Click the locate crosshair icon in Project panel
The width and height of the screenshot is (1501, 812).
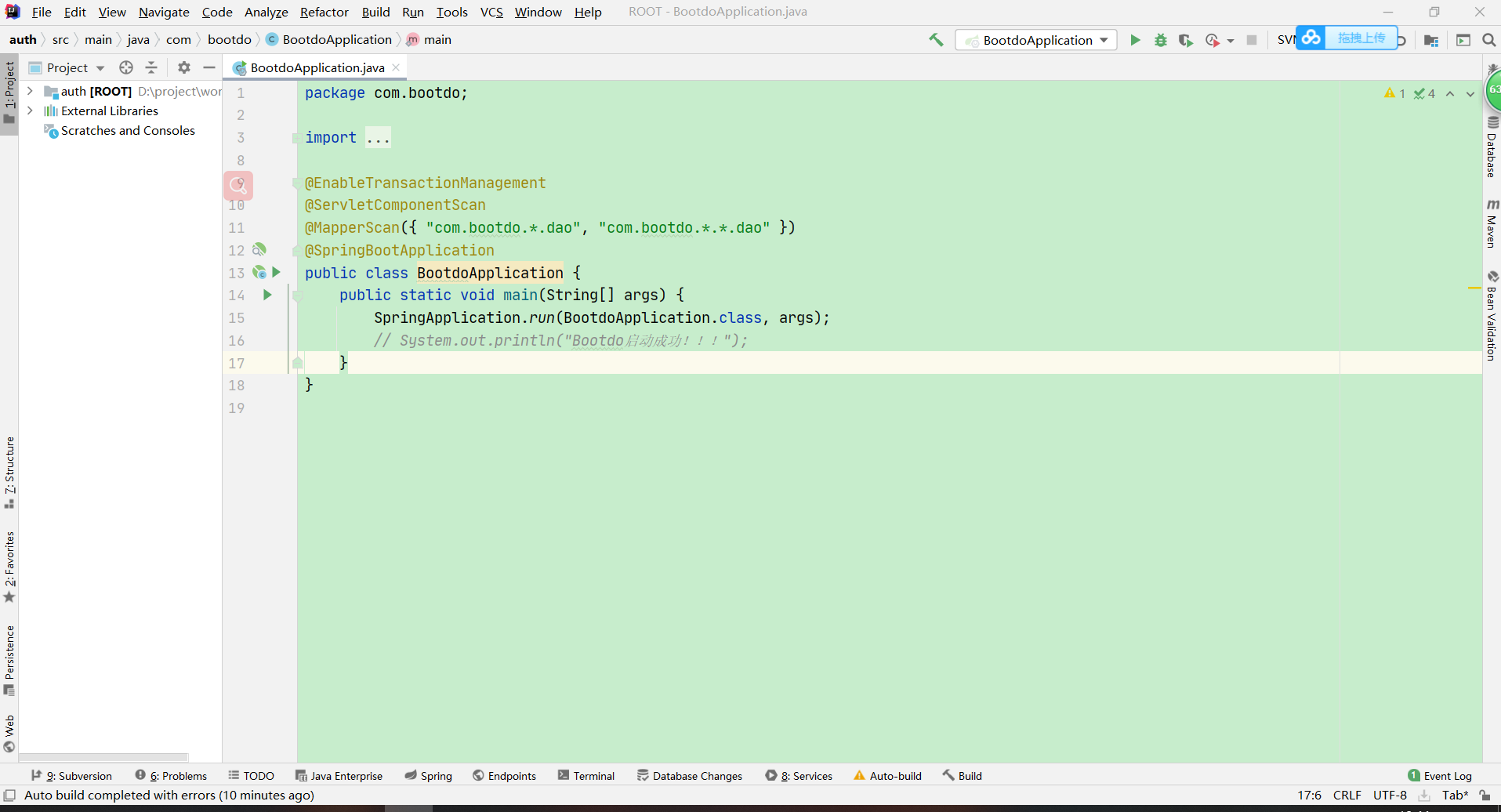126,67
